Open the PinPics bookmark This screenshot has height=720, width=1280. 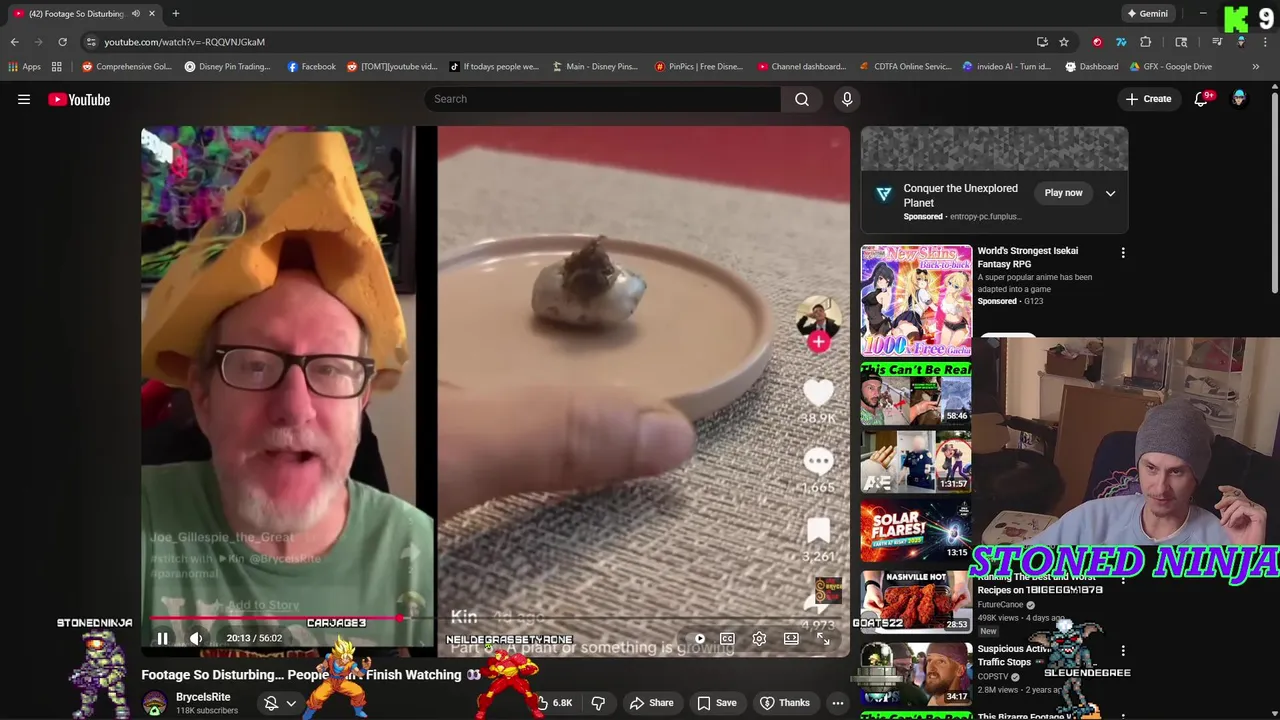point(698,67)
